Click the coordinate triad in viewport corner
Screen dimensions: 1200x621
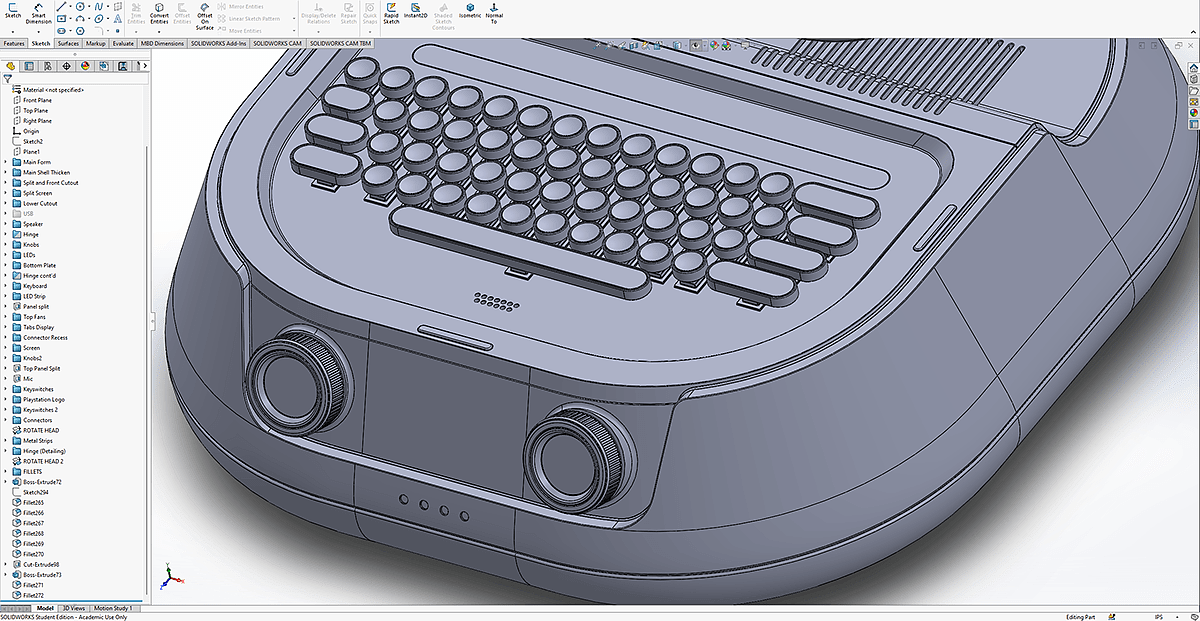pyautogui.click(x=170, y=577)
